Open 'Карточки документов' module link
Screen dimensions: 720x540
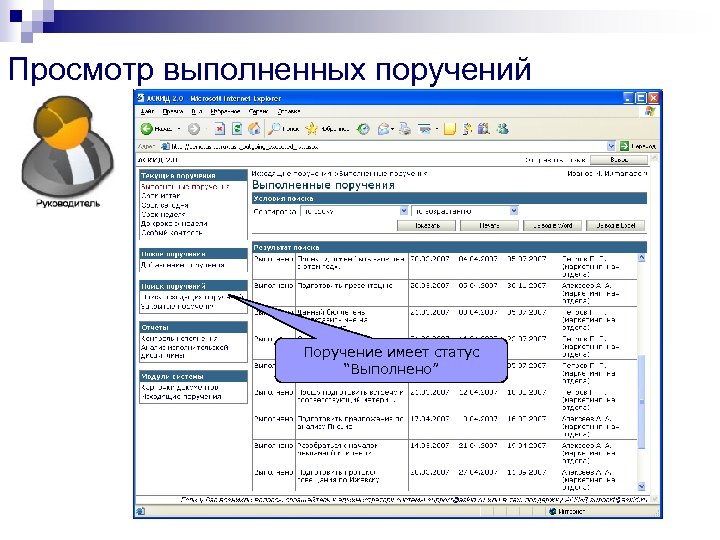(180, 387)
